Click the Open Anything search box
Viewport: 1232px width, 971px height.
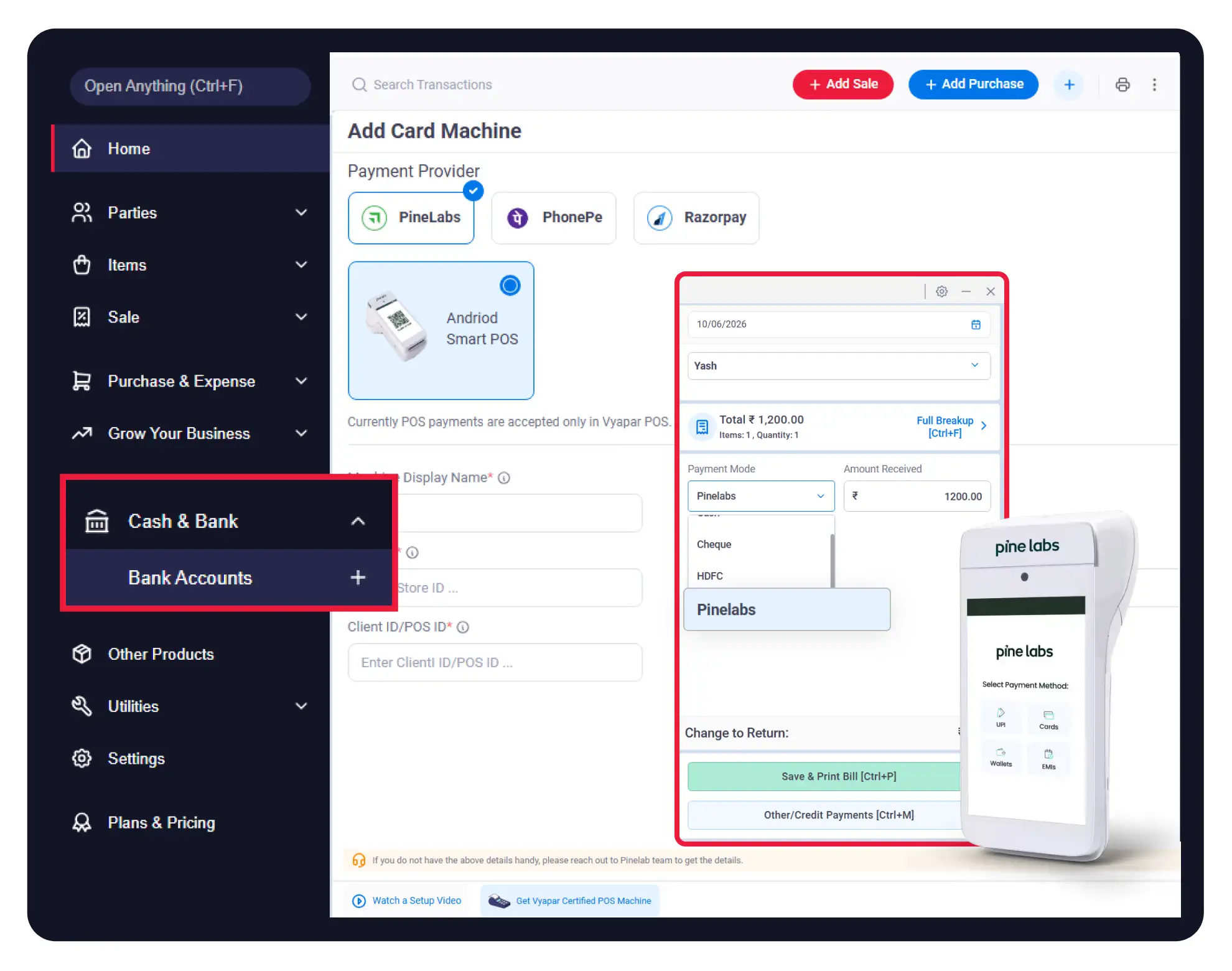[x=190, y=87]
